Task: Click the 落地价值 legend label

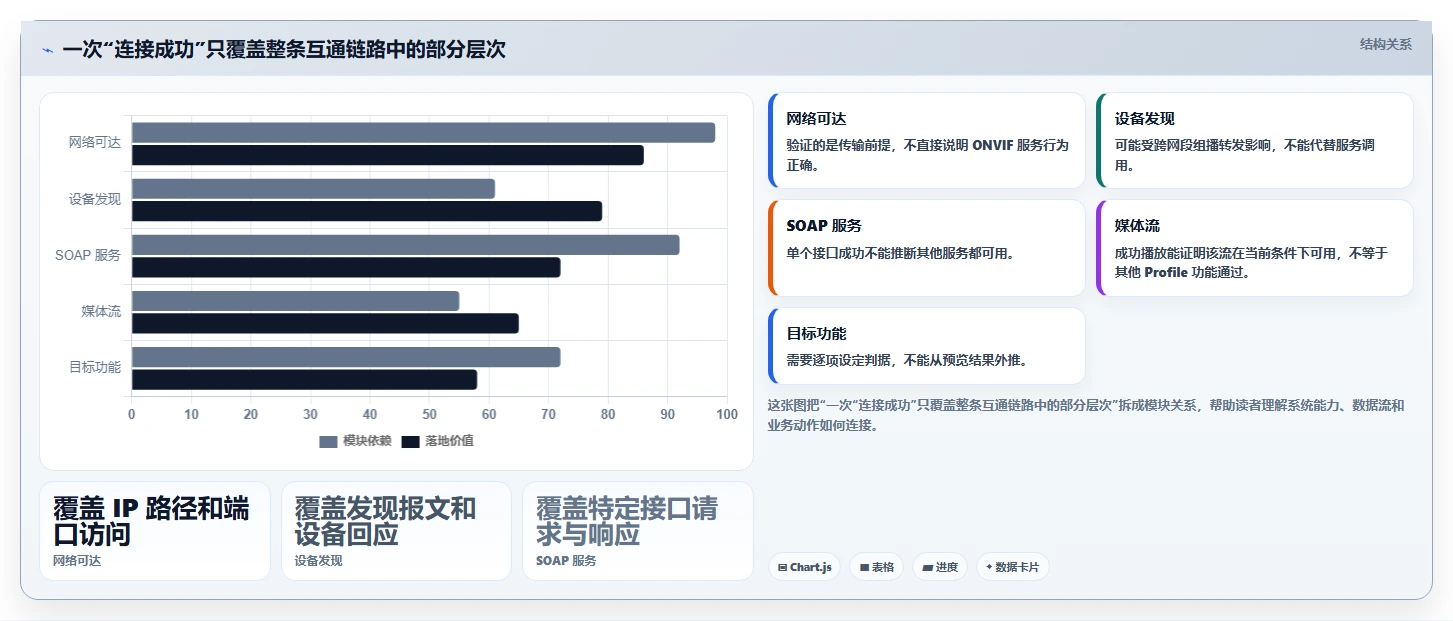Action: 449,441
